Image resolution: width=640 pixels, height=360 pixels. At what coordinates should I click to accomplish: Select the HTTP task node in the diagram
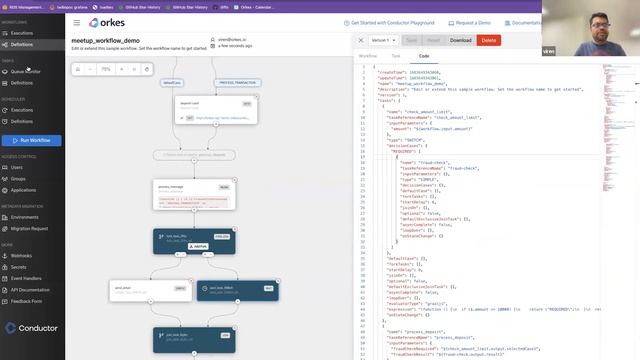(216, 110)
